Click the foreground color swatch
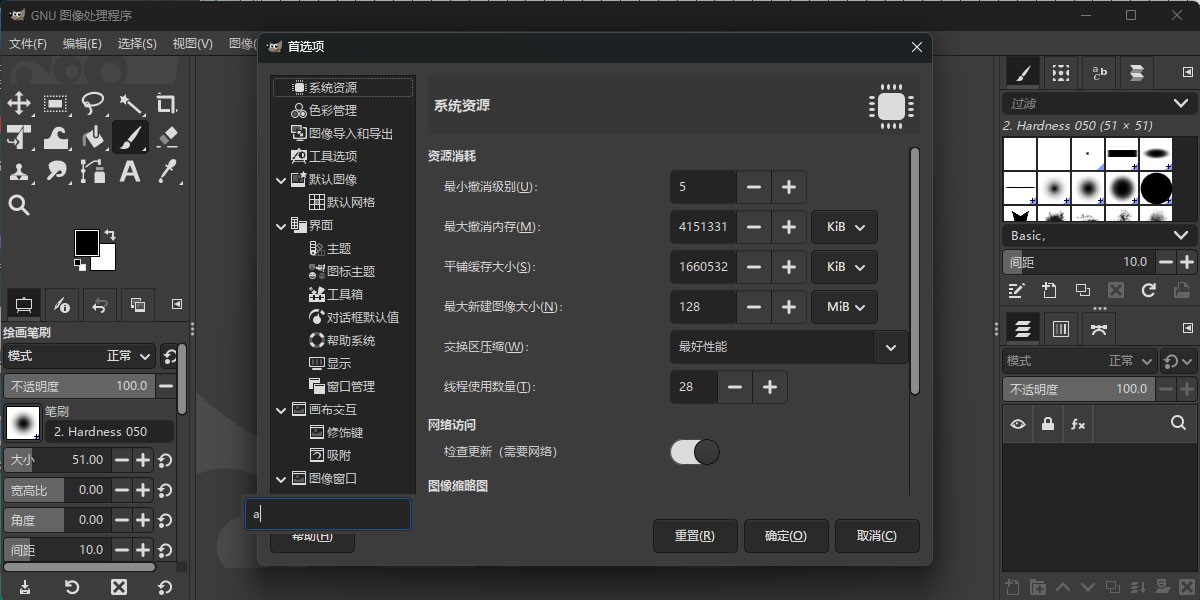Image resolution: width=1200 pixels, height=600 pixels. [x=88, y=243]
